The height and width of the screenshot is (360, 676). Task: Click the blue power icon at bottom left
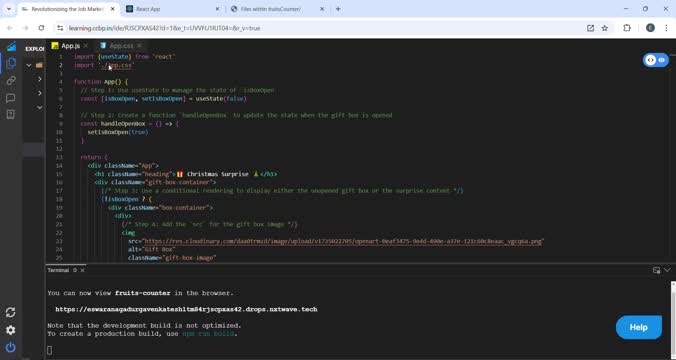[x=11, y=347]
